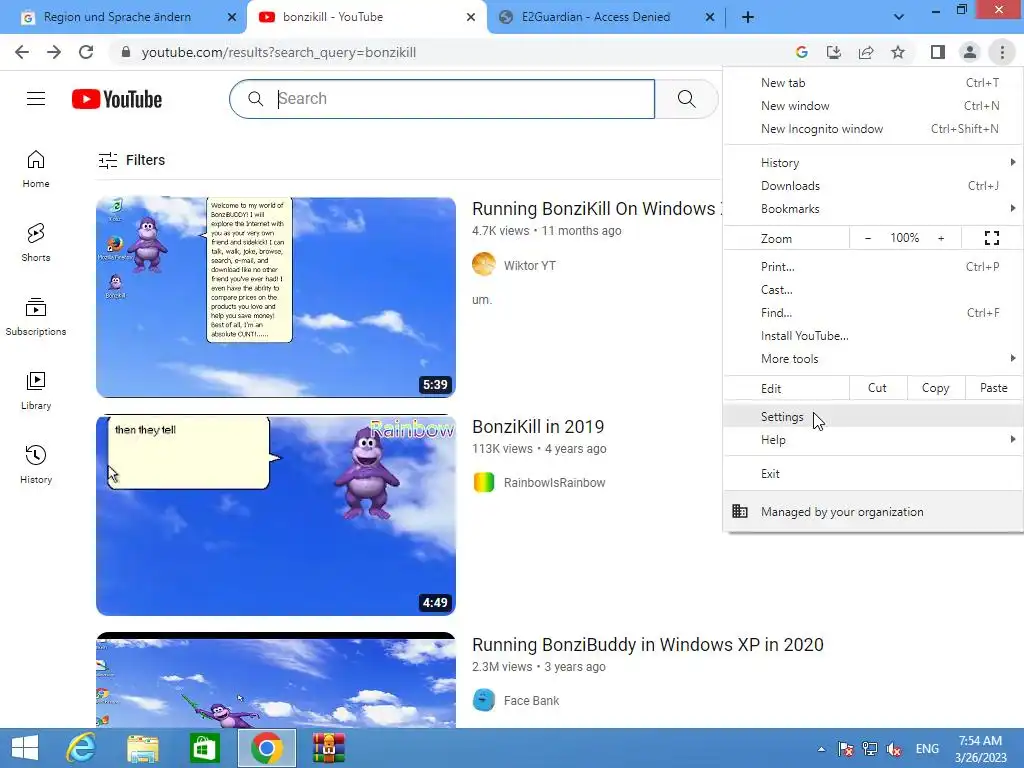Bookmark this page with star icon
This screenshot has width=1024, height=768.
[898, 52]
